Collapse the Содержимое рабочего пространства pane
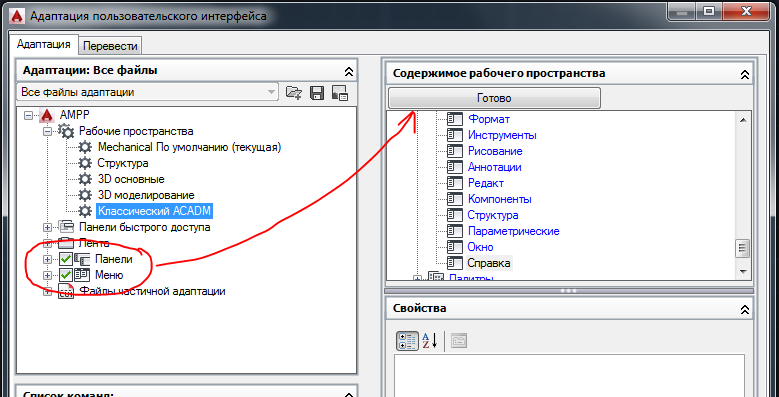Image resolution: width=779 pixels, height=397 pixels. click(x=745, y=74)
